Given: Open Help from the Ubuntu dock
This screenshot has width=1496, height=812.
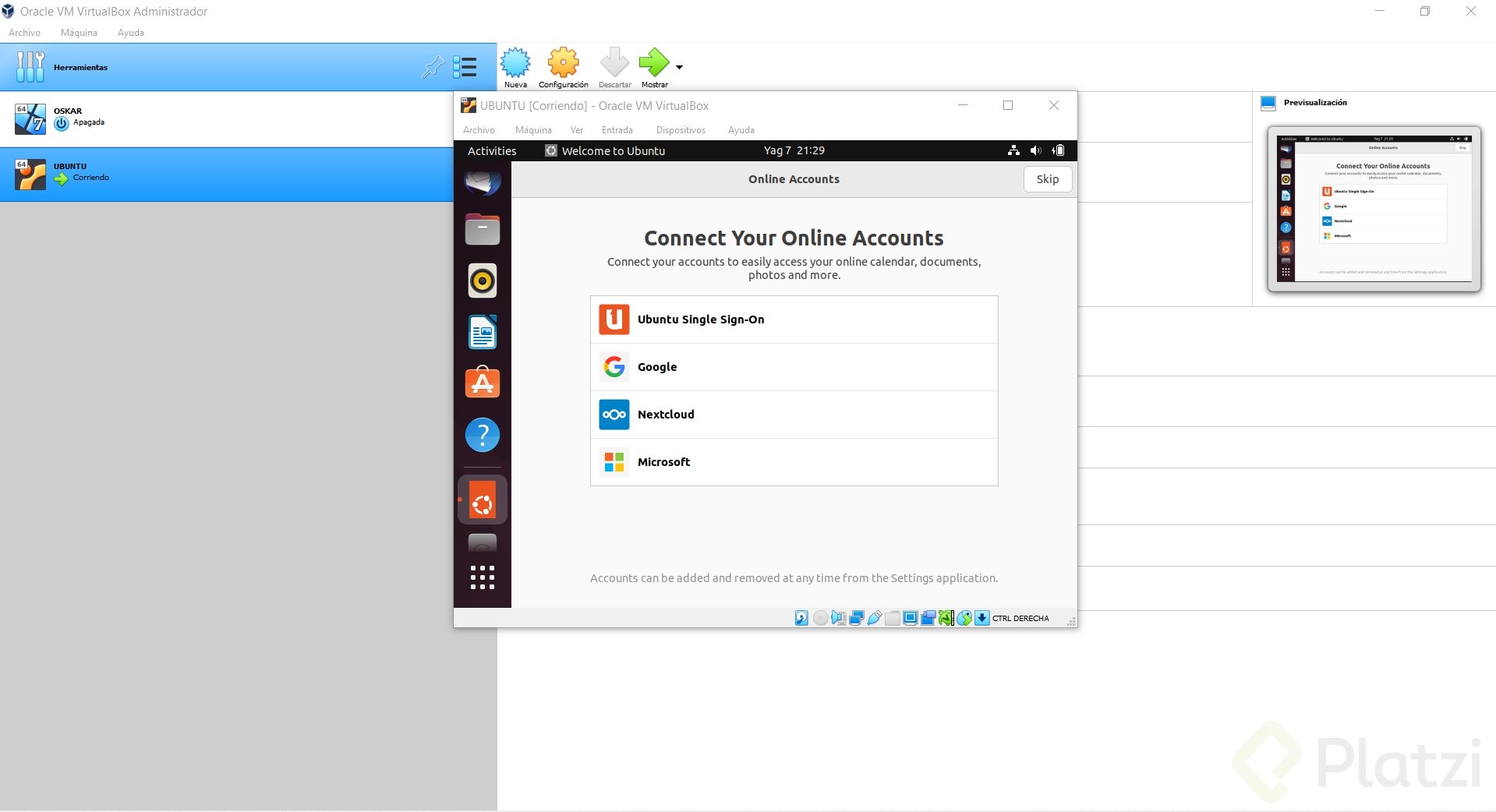Looking at the screenshot, I should pyautogui.click(x=483, y=435).
